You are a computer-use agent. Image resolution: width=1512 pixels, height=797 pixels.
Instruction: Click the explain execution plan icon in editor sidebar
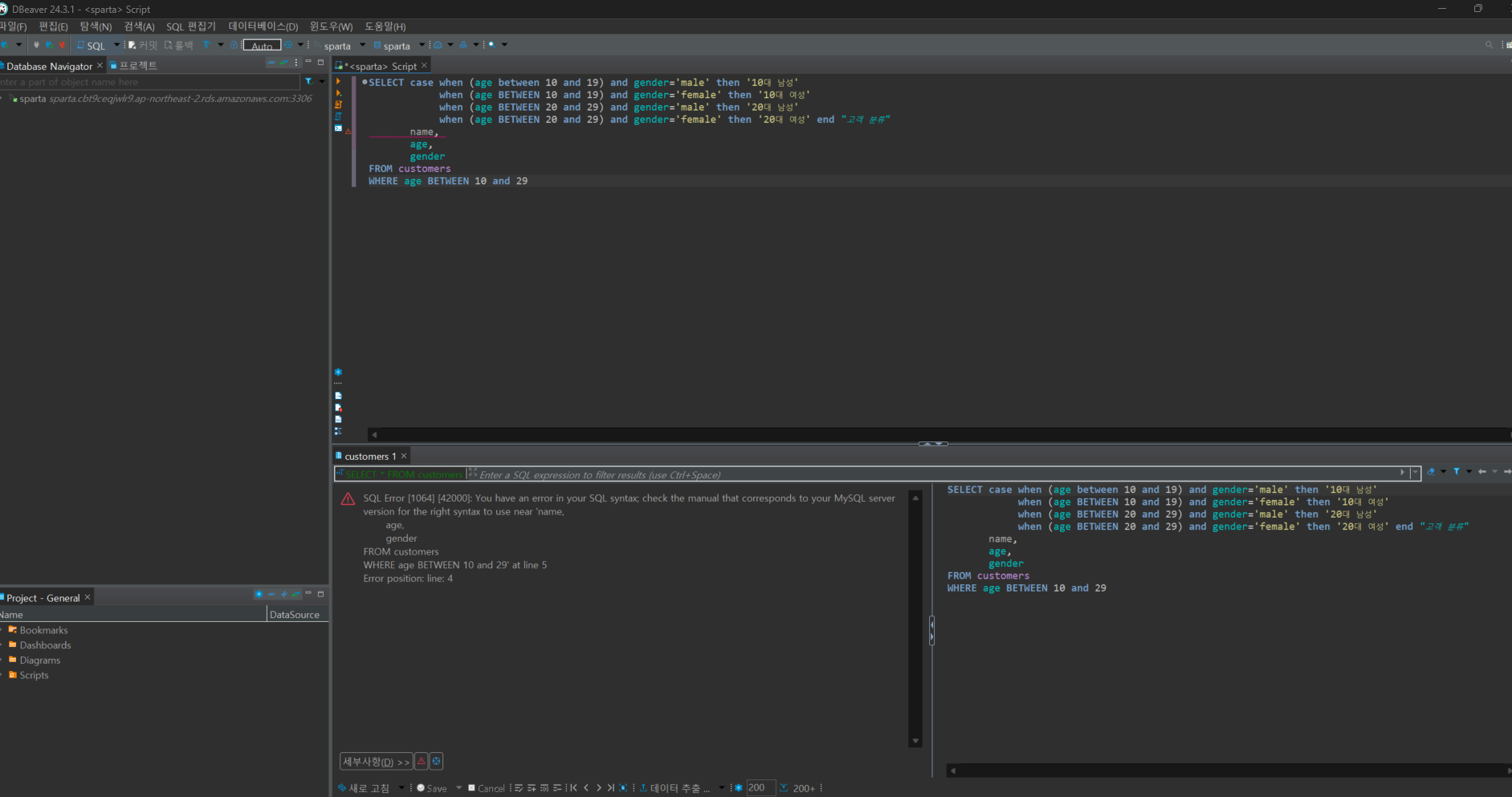[x=338, y=116]
